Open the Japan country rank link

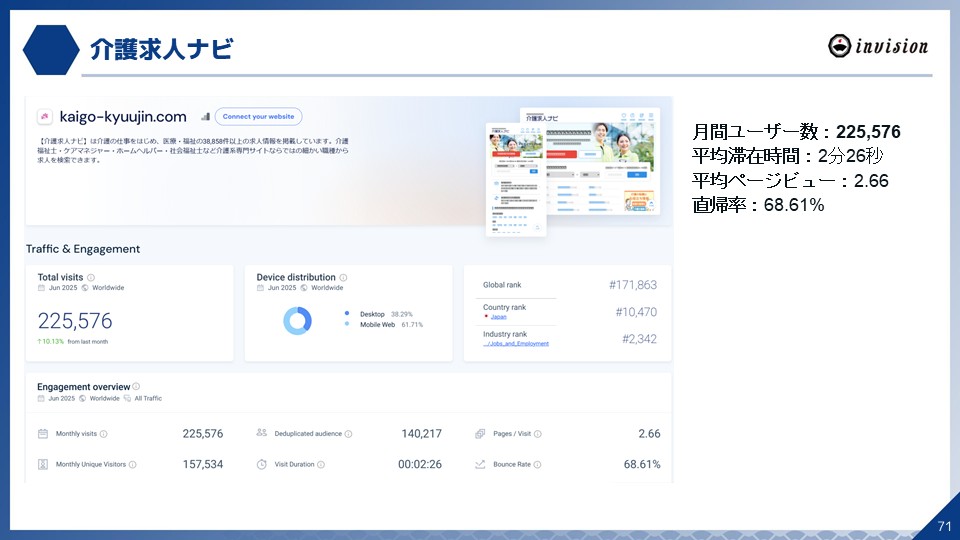point(498,317)
